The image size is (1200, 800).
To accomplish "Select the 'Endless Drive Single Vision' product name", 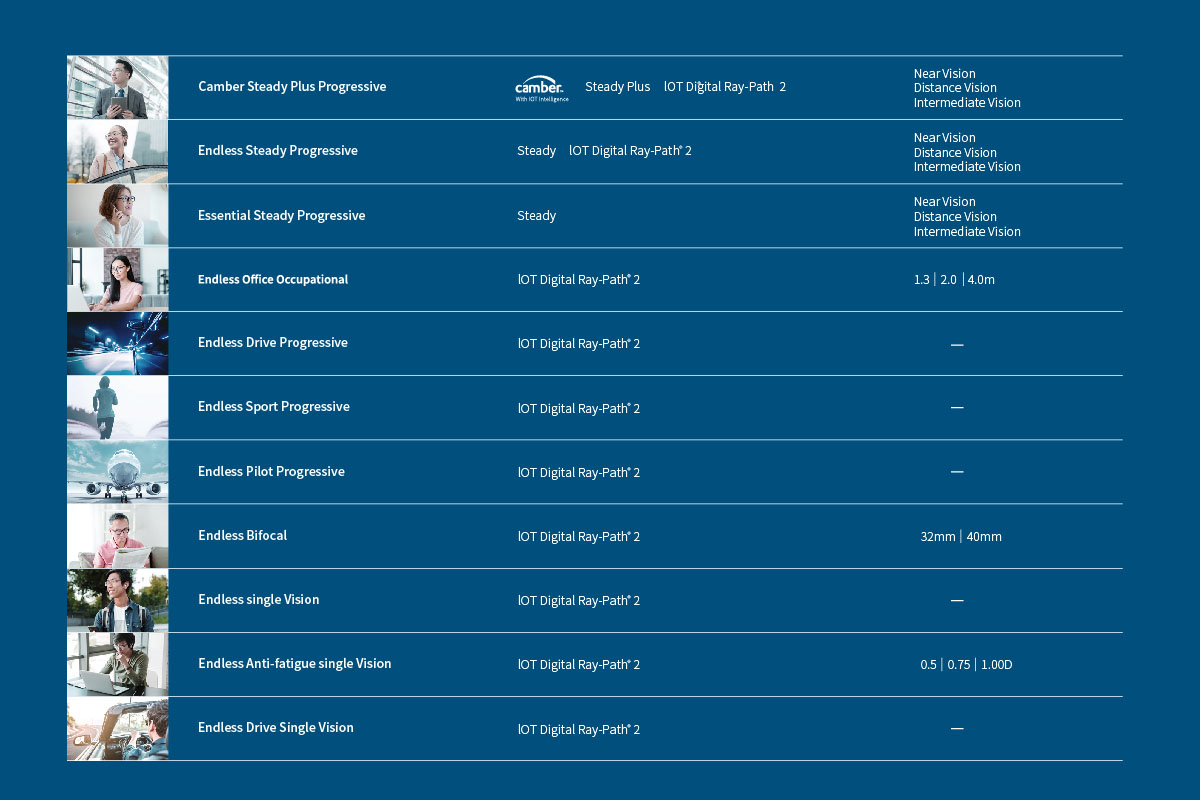I will (x=276, y=728).
